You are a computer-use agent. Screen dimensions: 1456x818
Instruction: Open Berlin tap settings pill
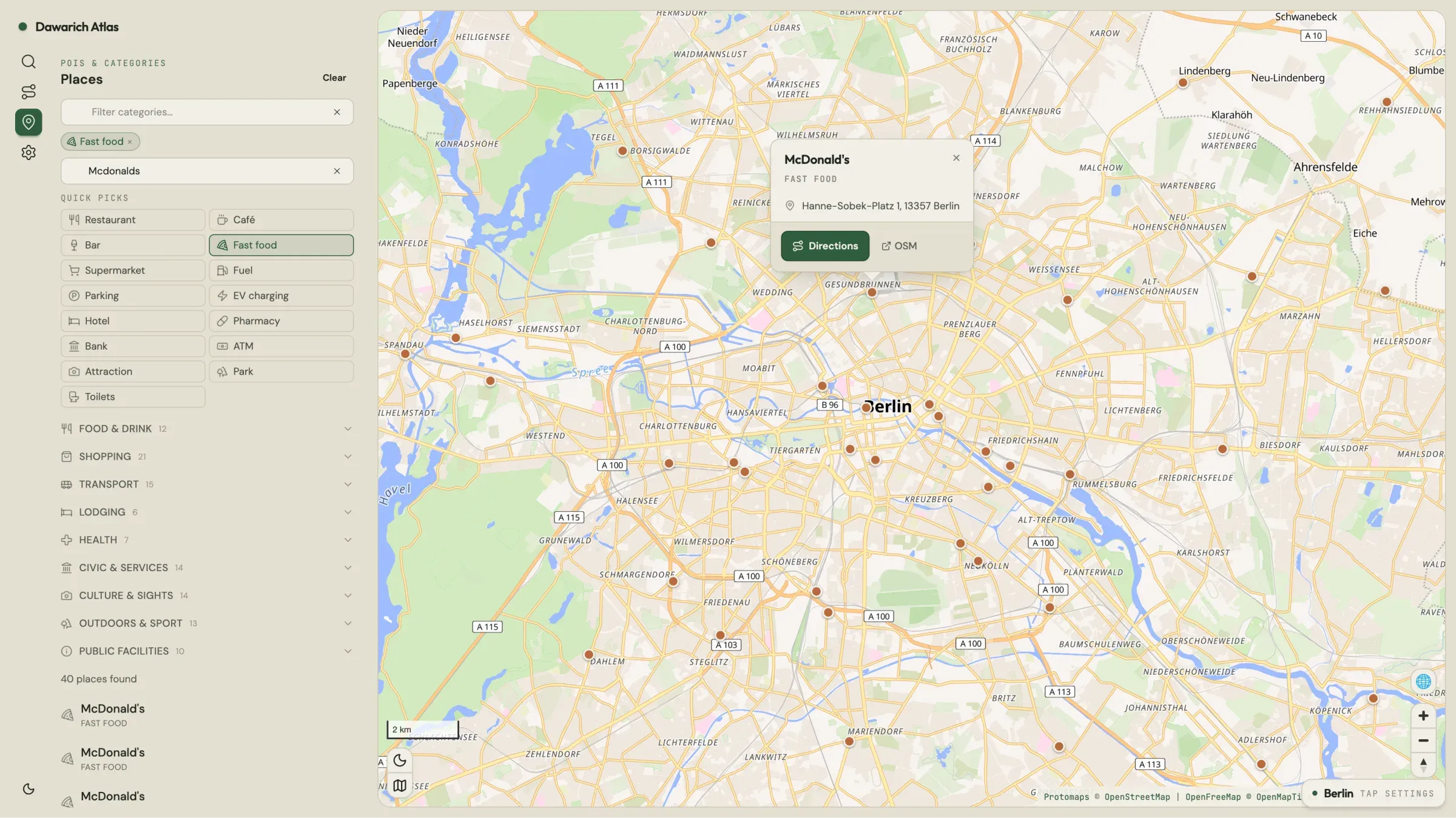[x=1373, y=793]
